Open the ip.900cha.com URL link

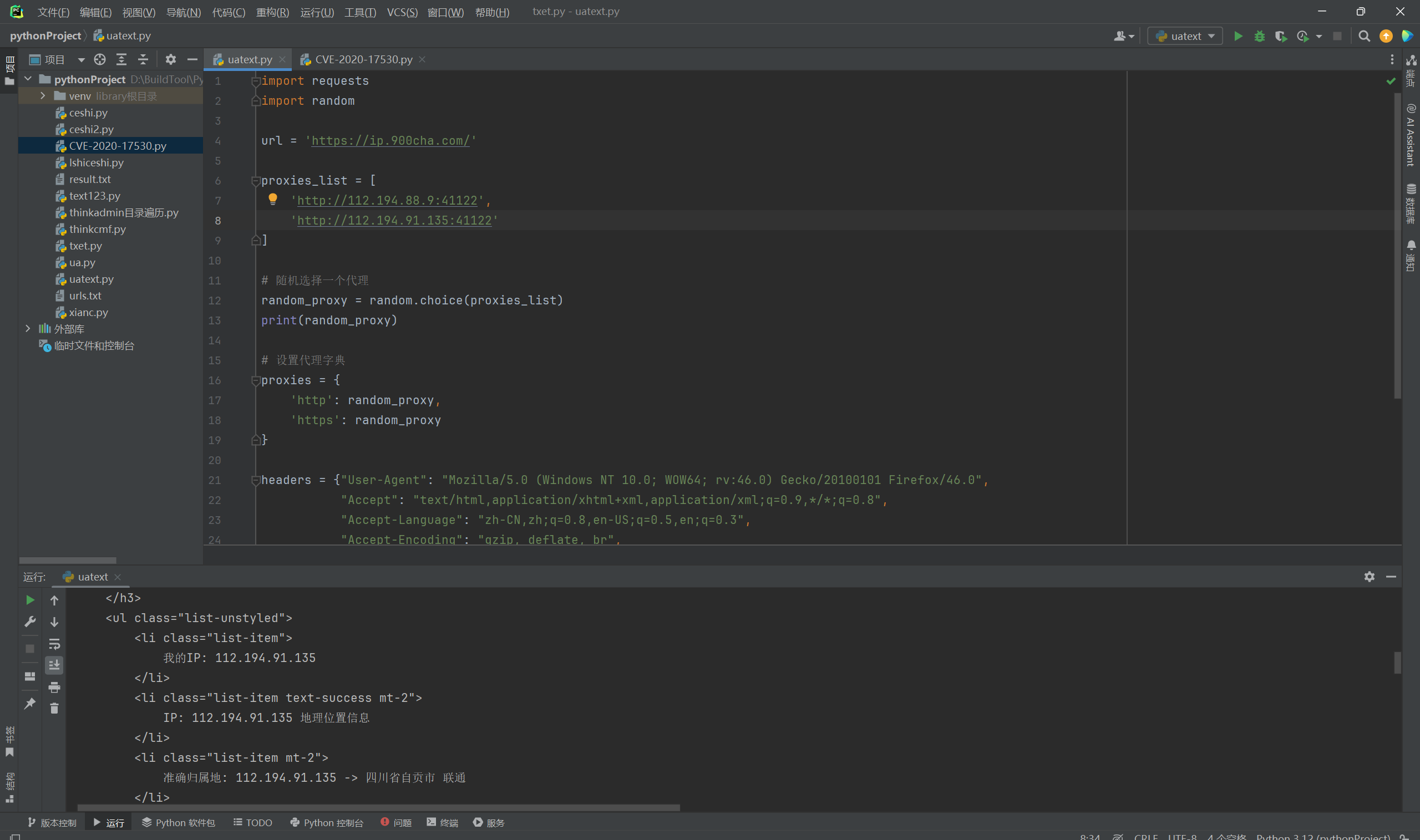390,140
